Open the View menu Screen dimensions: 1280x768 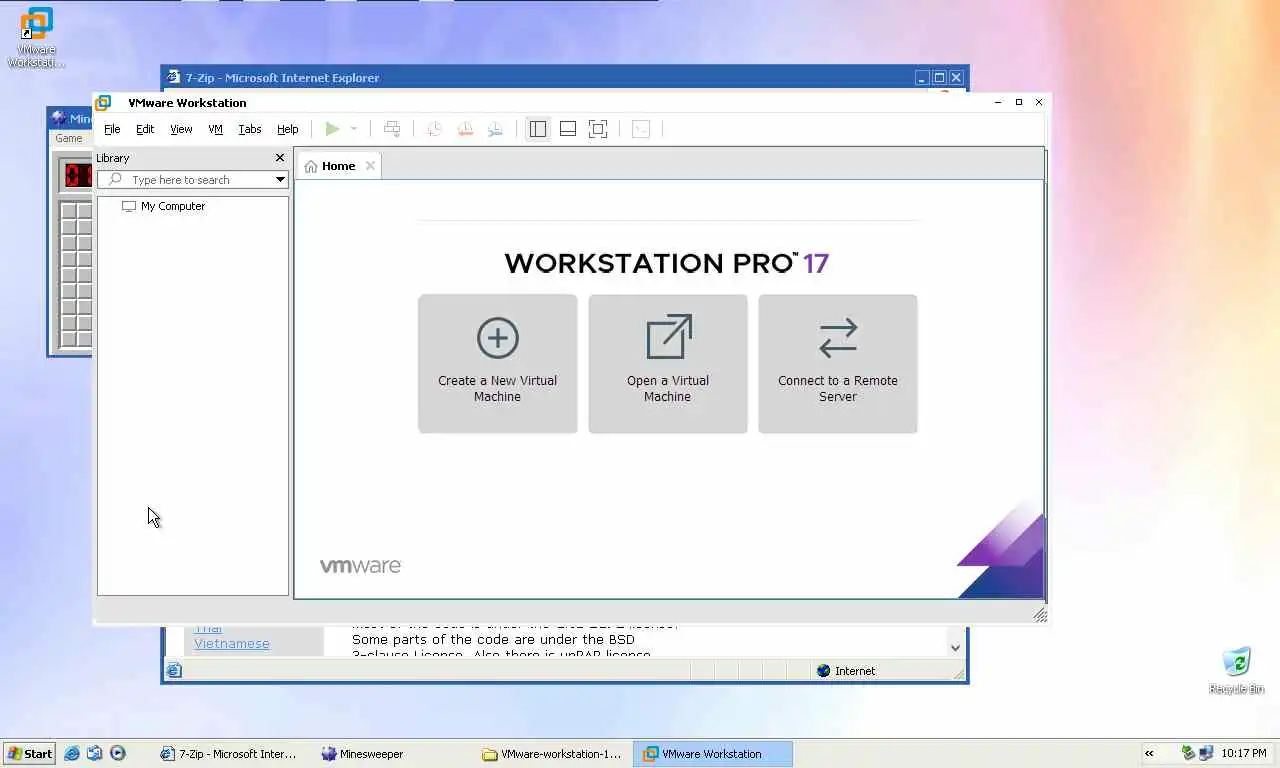(181, 129)
